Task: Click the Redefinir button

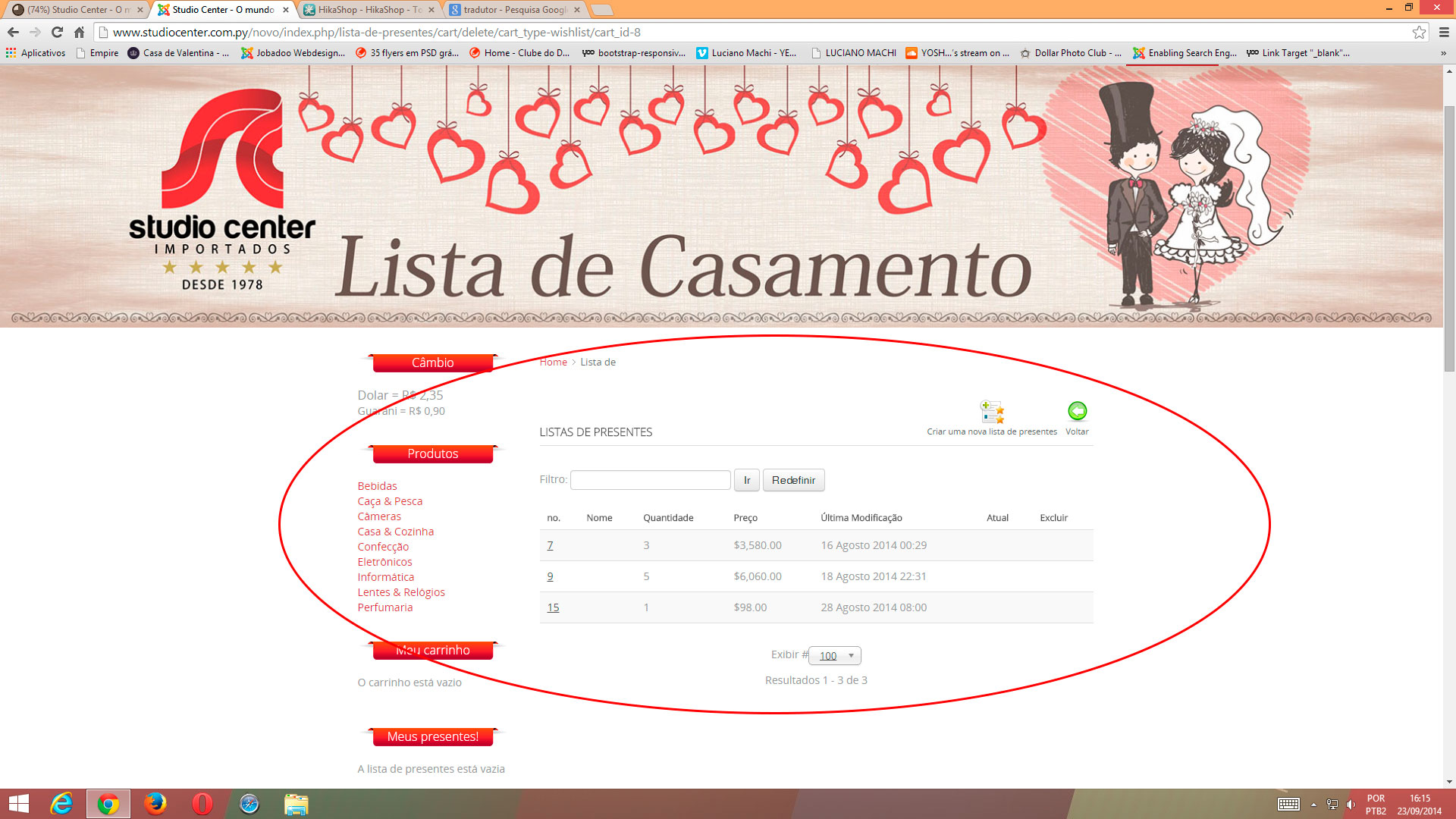Action: coord(793,480)
